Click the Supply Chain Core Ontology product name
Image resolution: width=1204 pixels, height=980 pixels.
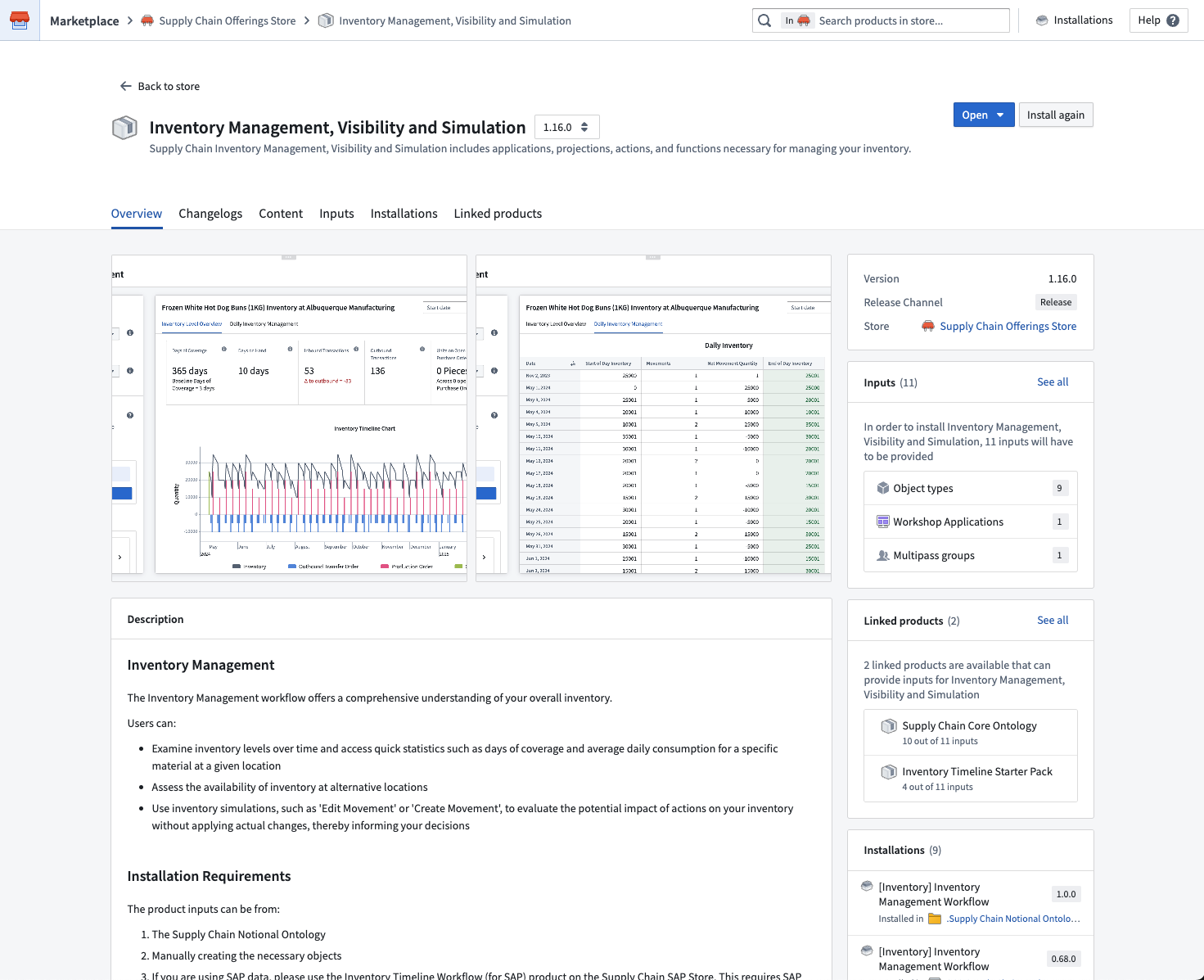click(969, 725)
